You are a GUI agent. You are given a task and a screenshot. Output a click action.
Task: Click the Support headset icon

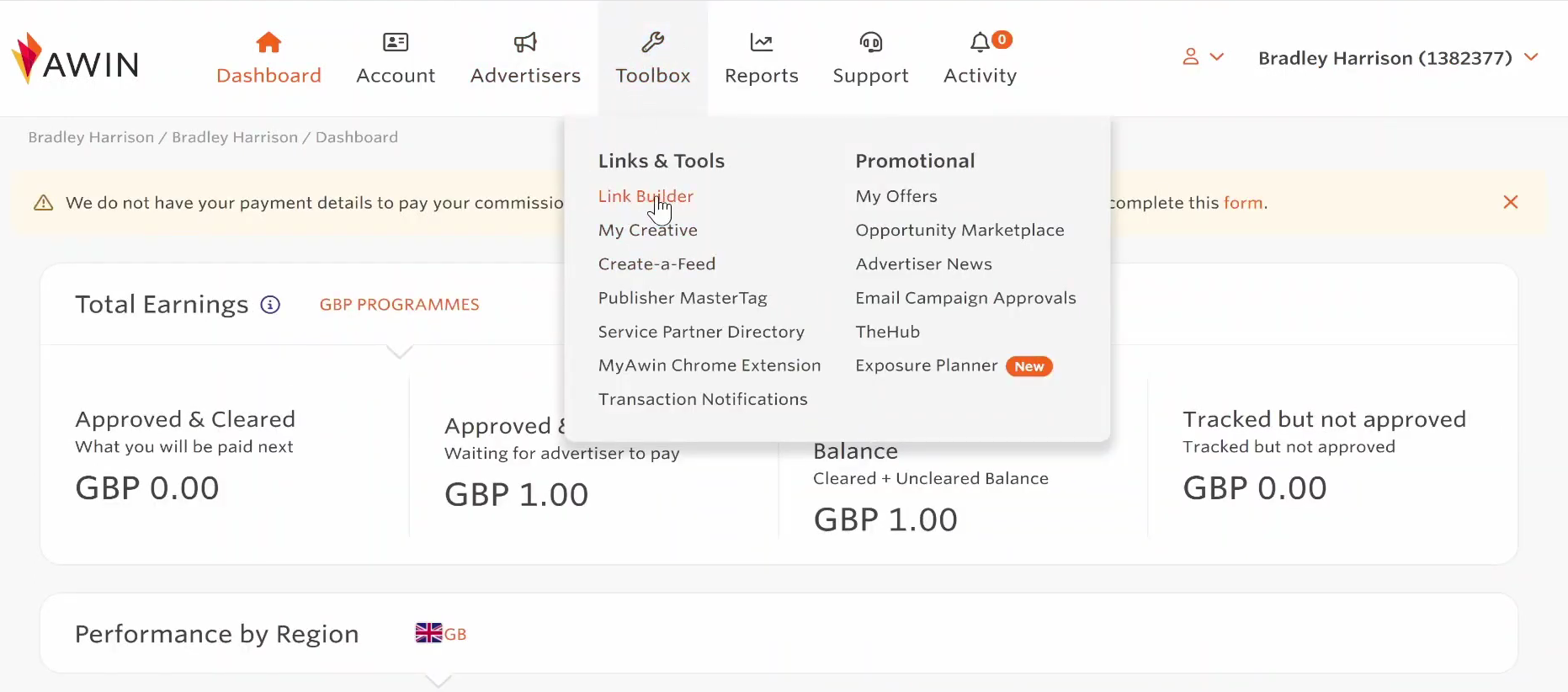tap(870, 42)
